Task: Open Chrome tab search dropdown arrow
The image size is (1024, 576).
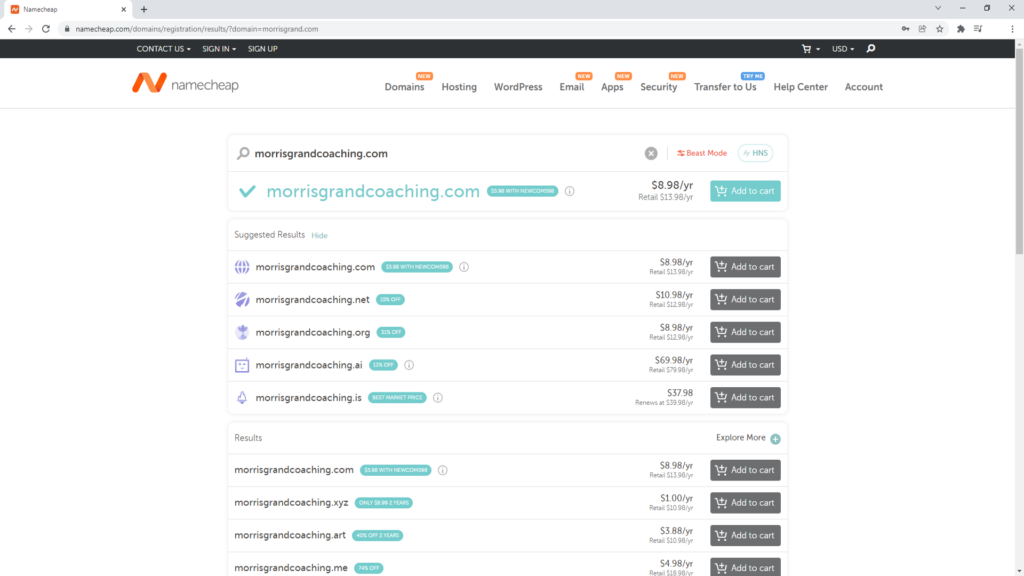Action: pyautogui.click(x=938, y=8)
